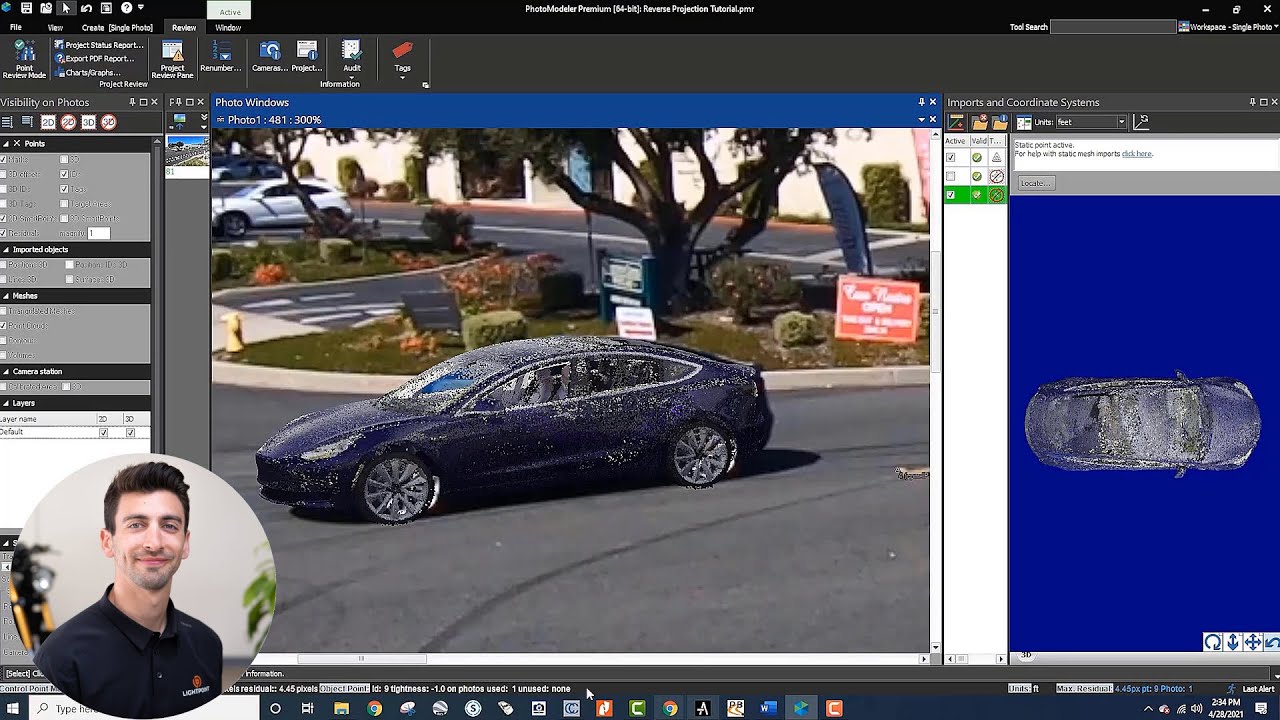Click the show-3D visibility icon
Screen dimensions: 1280x720
click(x=88, y=122)
